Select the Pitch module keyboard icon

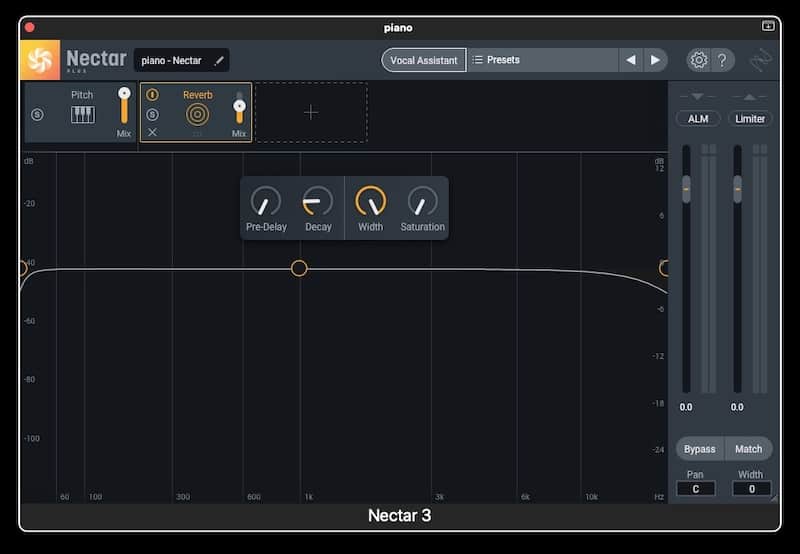83,115
